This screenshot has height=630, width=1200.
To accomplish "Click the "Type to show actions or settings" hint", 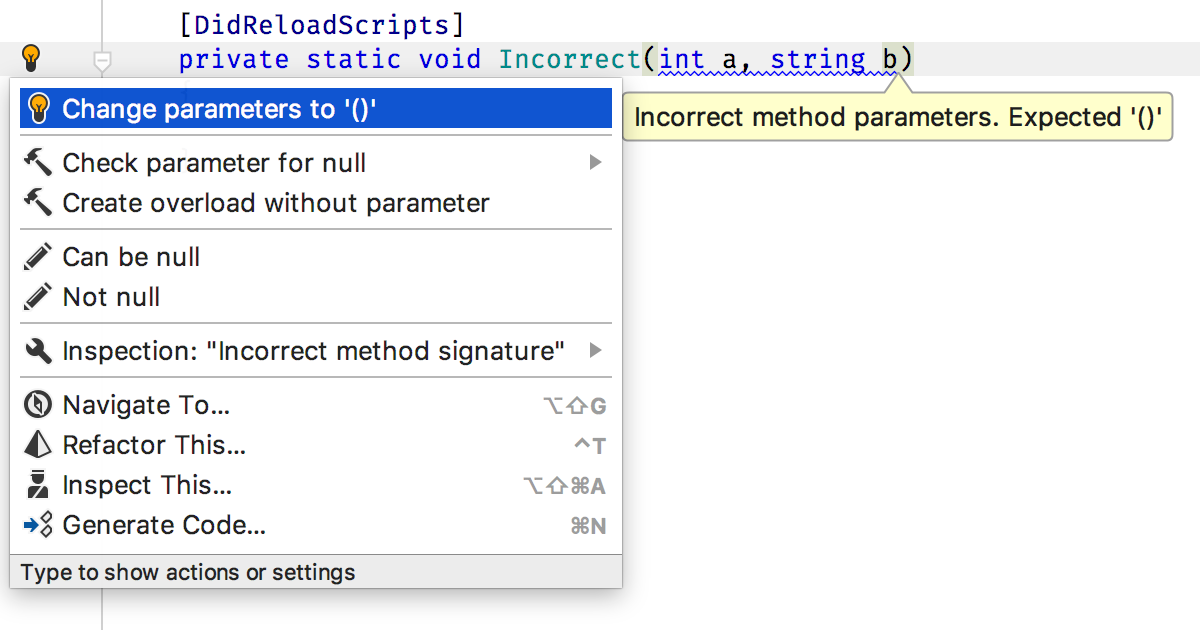I will coord(188,573).
